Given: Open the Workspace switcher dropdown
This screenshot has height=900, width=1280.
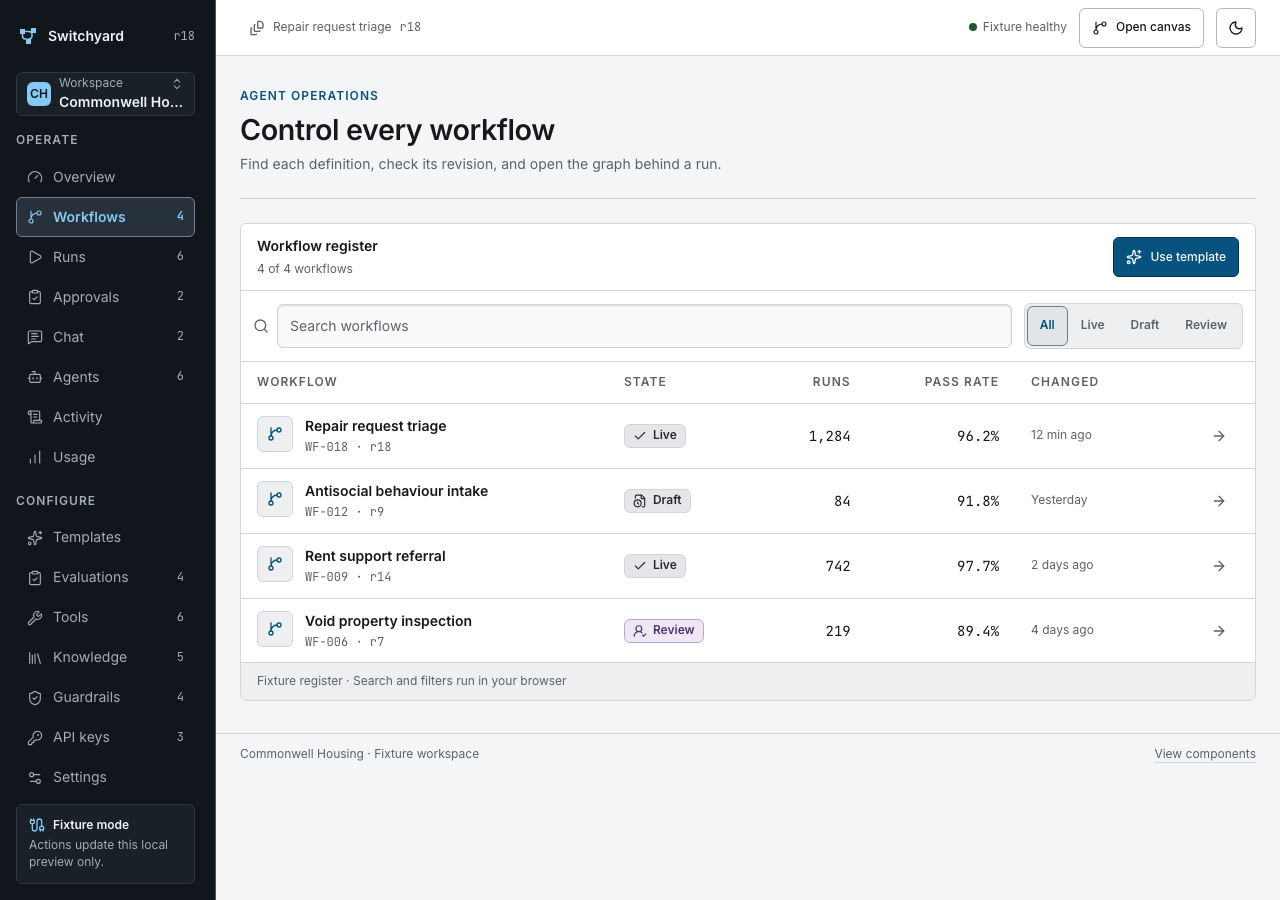Looking at the screenshot, I should (105, 94).
